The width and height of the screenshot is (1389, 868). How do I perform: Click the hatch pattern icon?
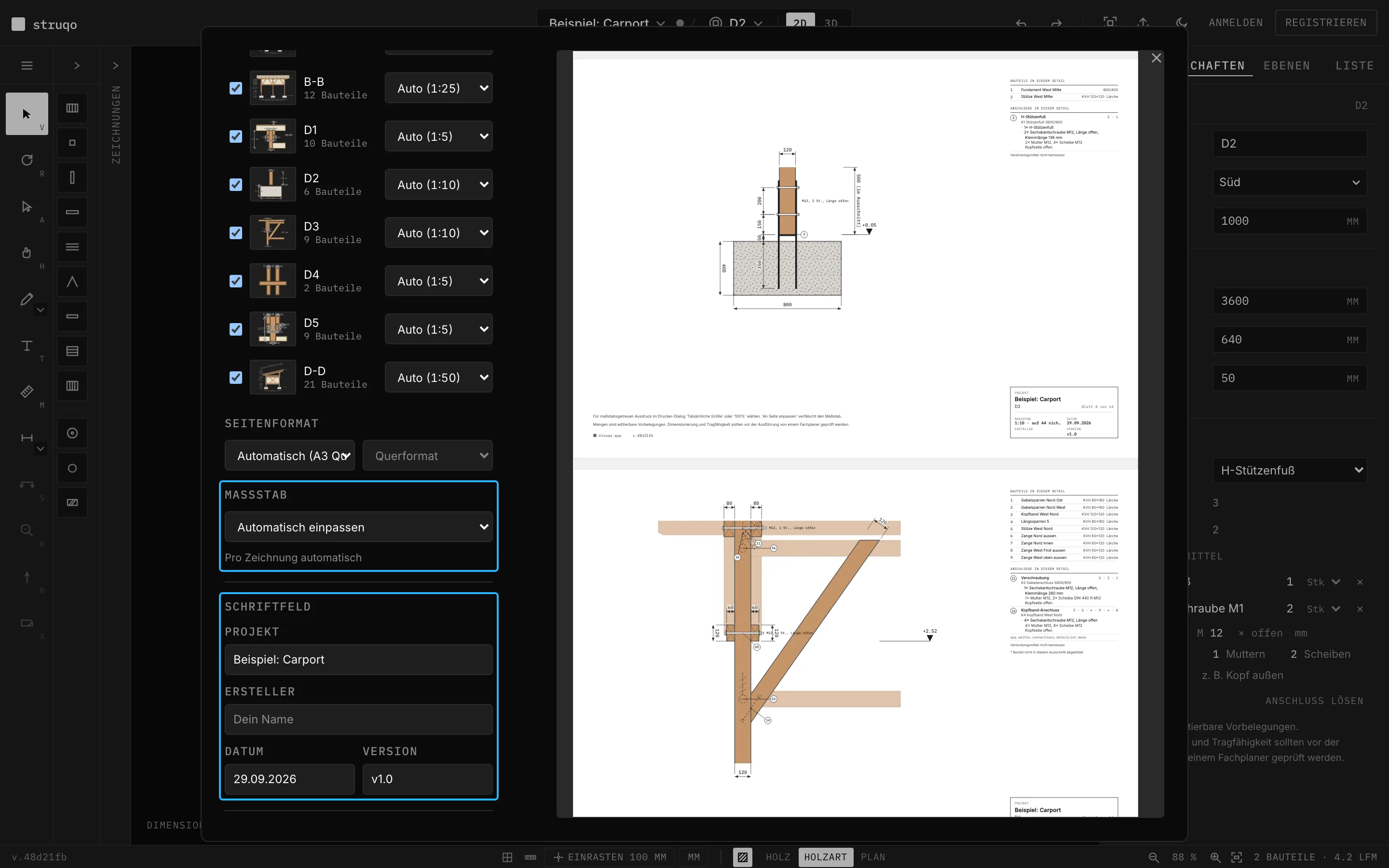click(742, 857)
